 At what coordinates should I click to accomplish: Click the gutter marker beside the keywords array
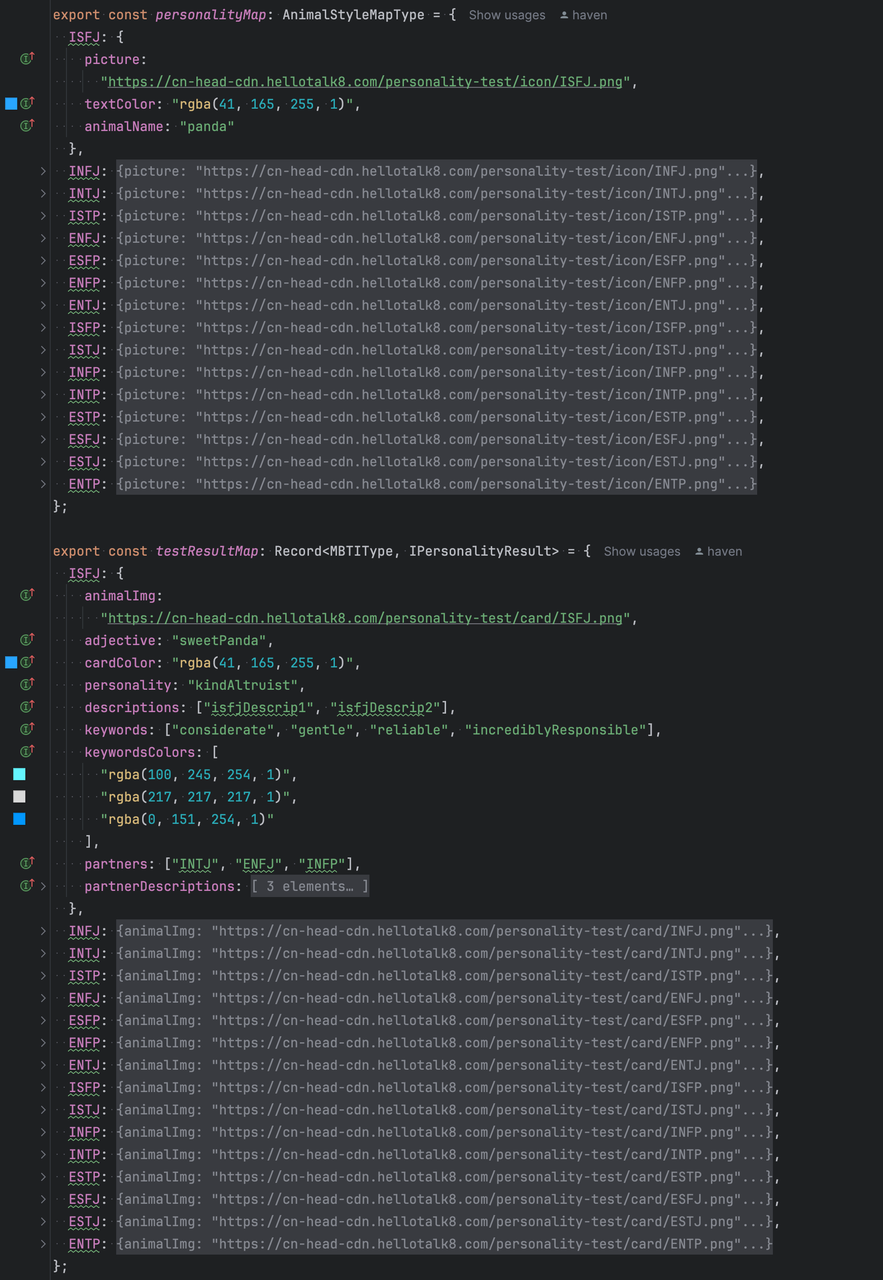27,729
